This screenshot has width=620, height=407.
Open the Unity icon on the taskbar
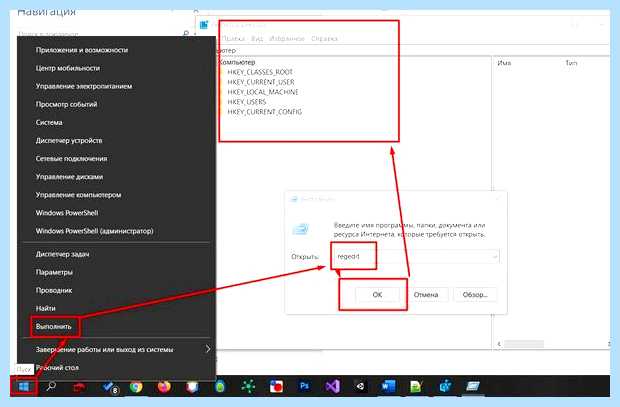click(x=360, y=386)
